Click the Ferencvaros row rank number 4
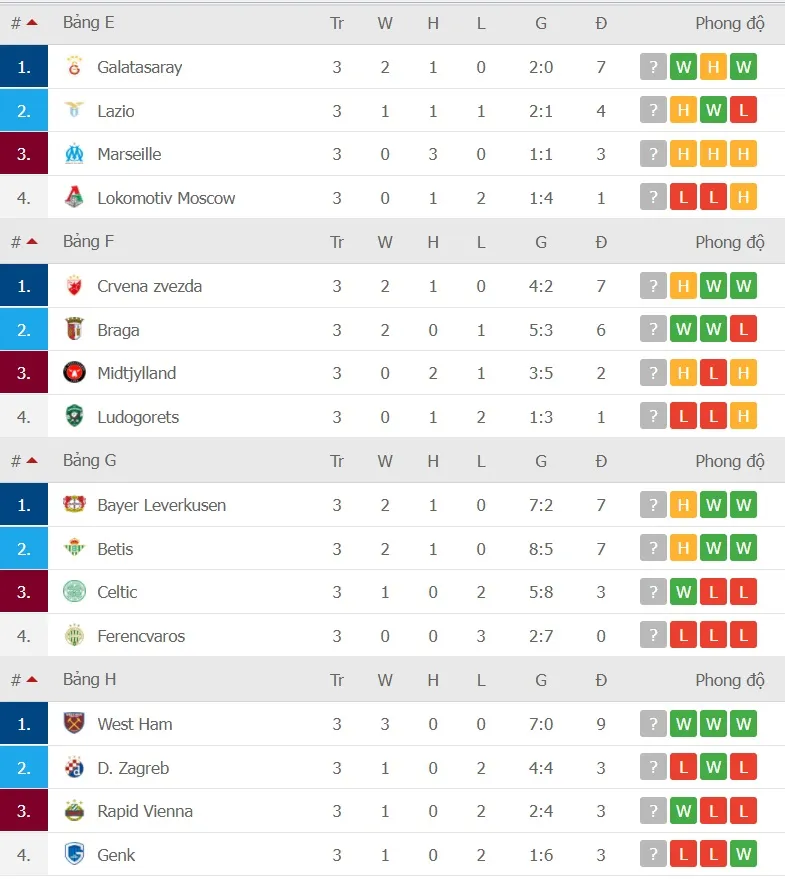 [24, 636]
